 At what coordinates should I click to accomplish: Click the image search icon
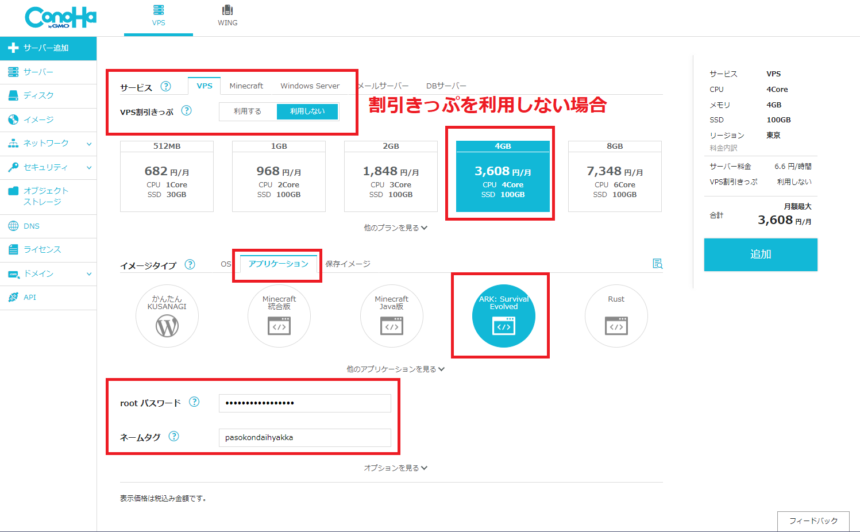click(657, 264)
